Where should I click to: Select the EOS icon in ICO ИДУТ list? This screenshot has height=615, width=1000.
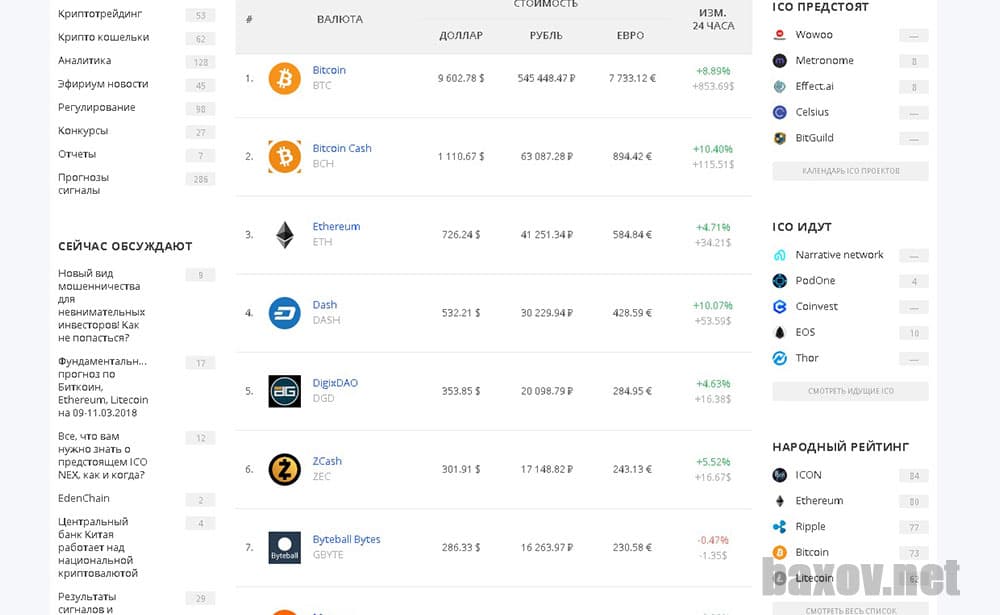point(781,332)
